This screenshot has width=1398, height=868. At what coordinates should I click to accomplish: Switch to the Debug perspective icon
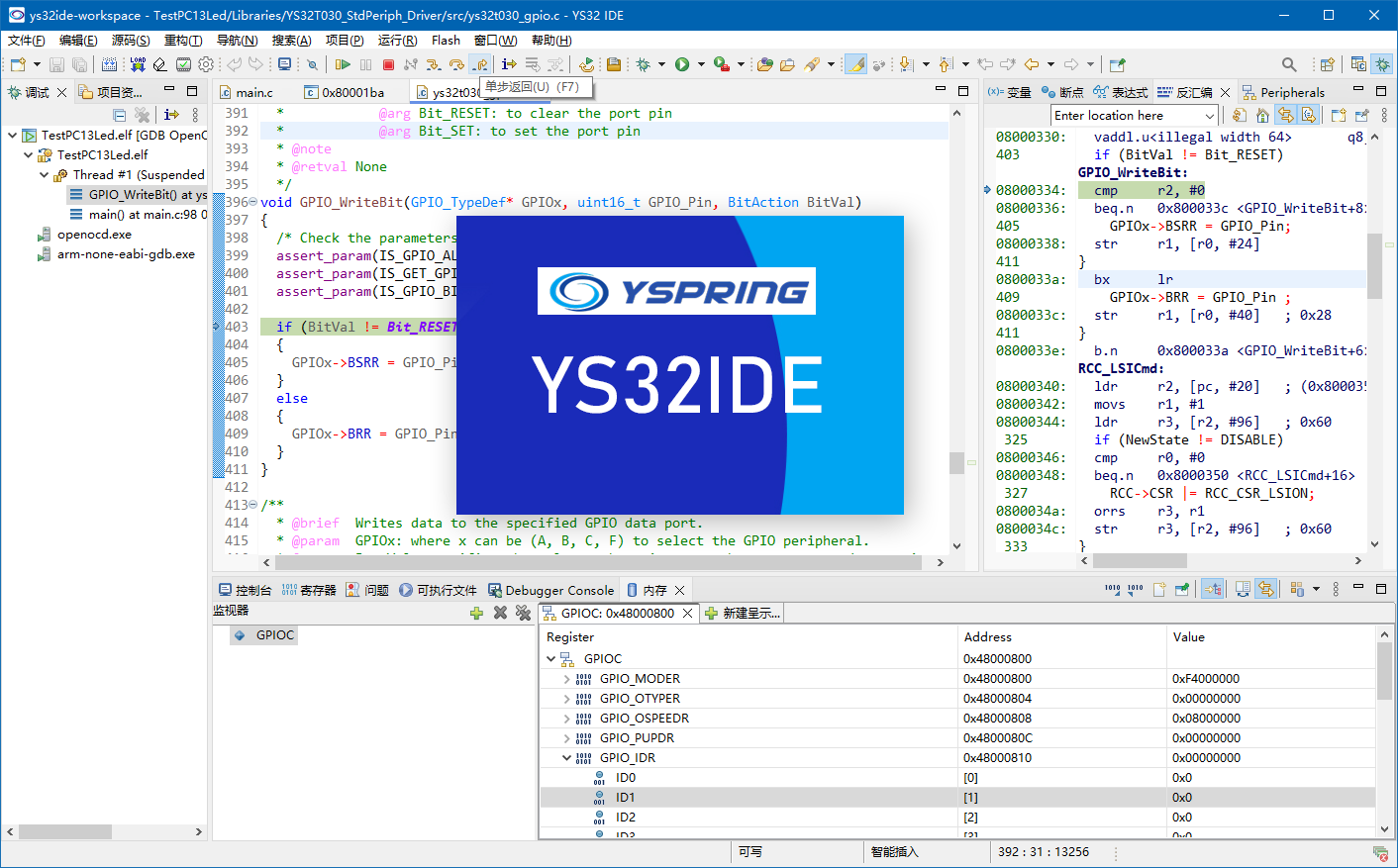click(x=1382, y=64)
